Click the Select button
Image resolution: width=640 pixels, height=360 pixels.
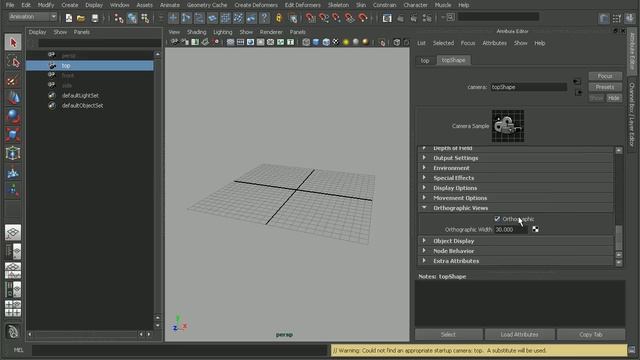point(448,335)
